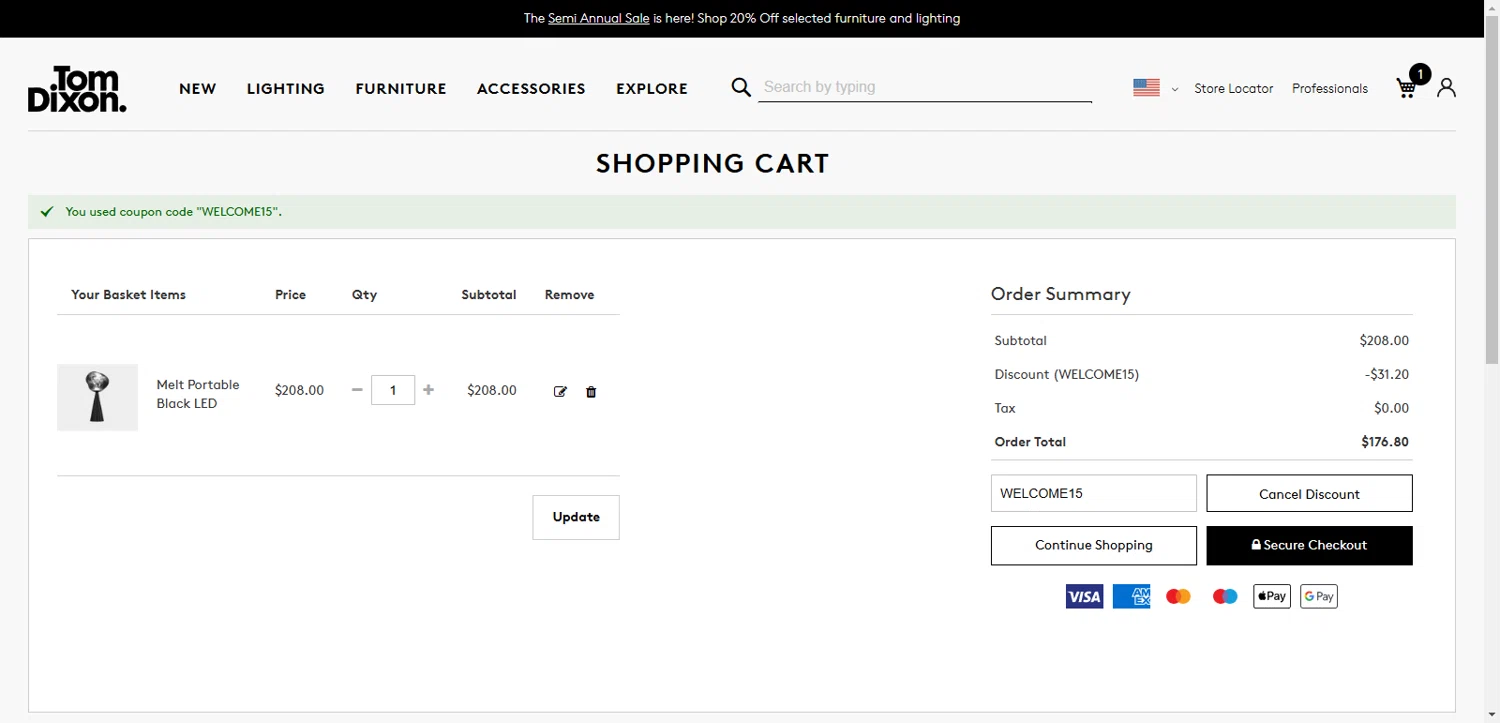
Task: Open the user account icon
Action: (x=1446, y=88)
